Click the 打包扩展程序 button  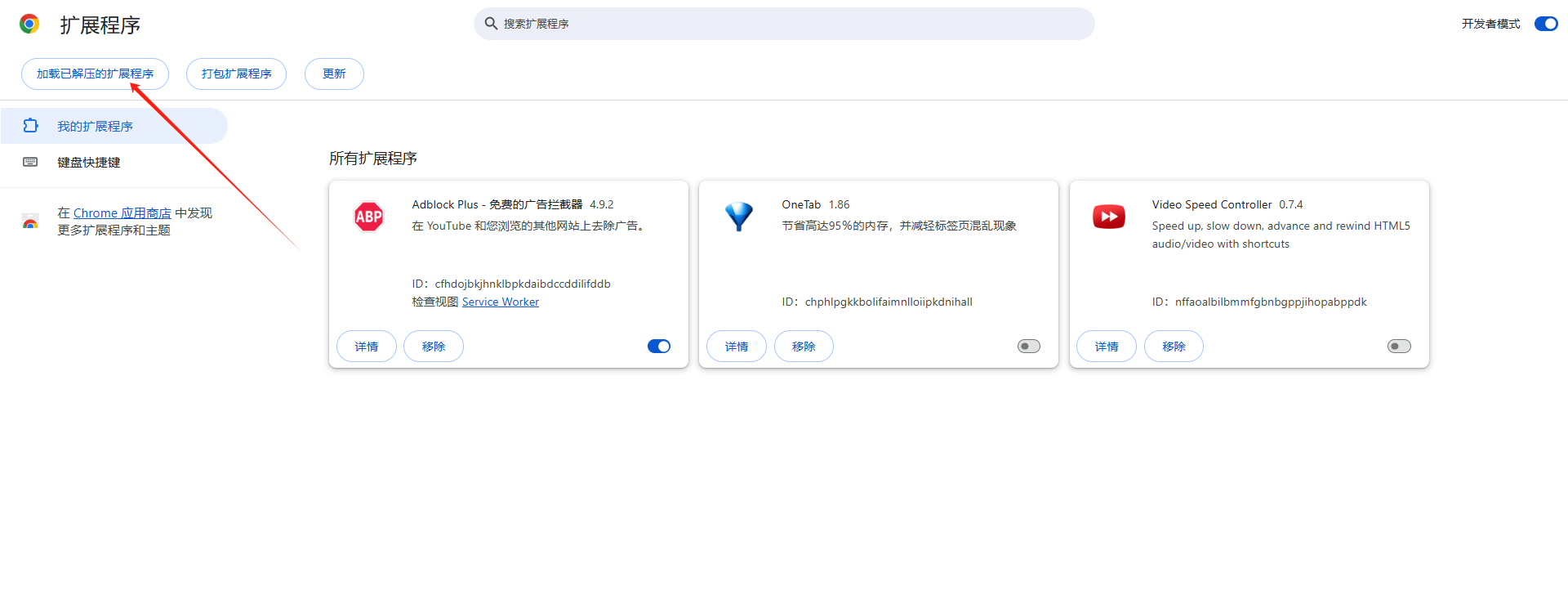pos(236,74)
